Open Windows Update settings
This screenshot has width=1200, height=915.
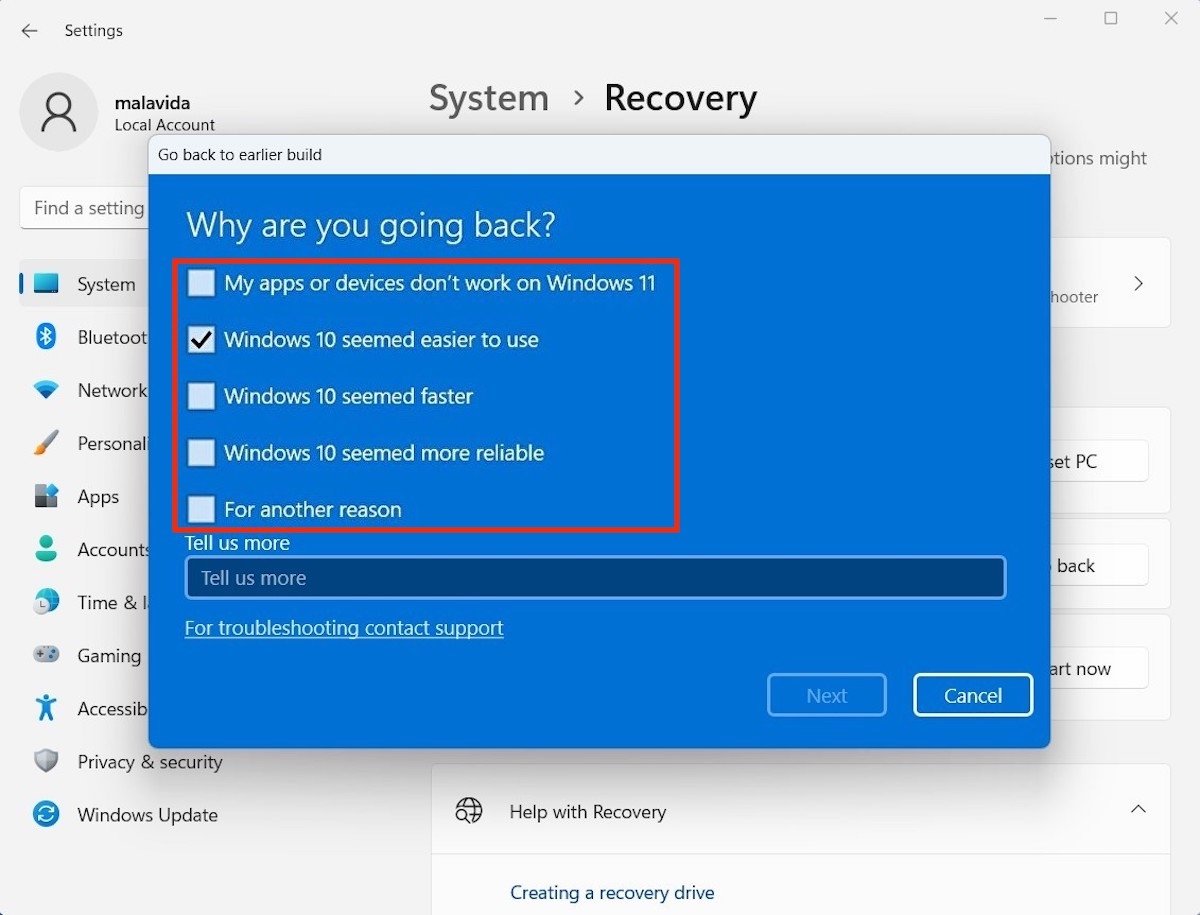pos(147,814)
